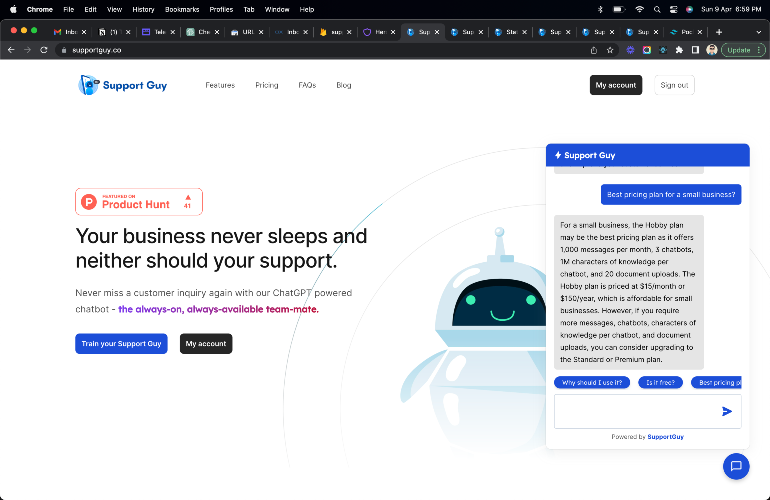Click 'Best pricing plan for a small business?' message
Screen dimensions: 770x500
[671, 194]
